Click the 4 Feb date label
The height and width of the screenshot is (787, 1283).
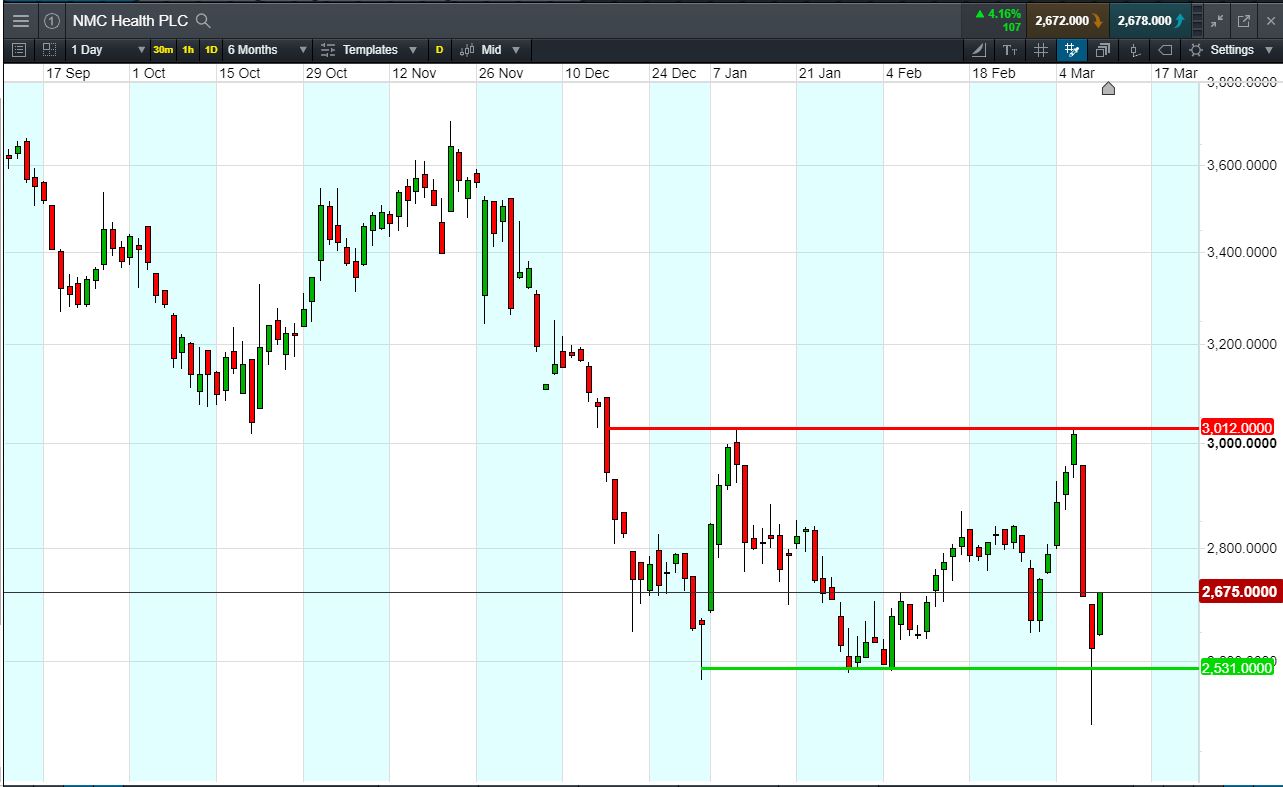click(x=903, y=73)
